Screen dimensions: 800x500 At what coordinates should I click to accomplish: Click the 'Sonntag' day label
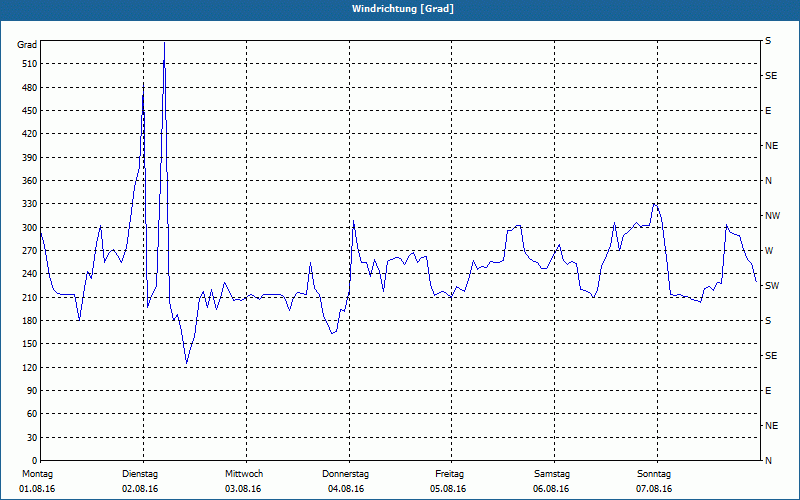[x=654, y=474]
